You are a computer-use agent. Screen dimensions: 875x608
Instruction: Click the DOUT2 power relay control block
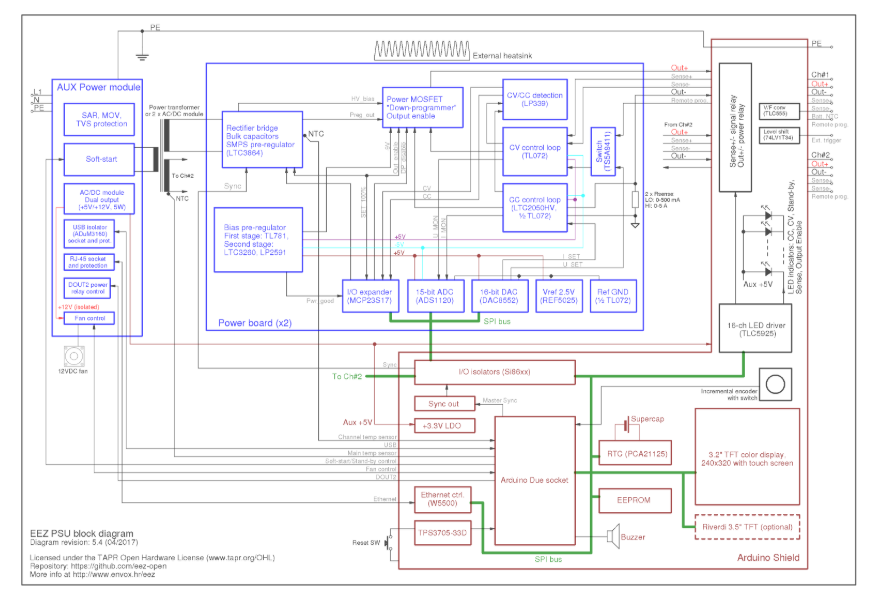pyautogui.click(x=87, y=288)
